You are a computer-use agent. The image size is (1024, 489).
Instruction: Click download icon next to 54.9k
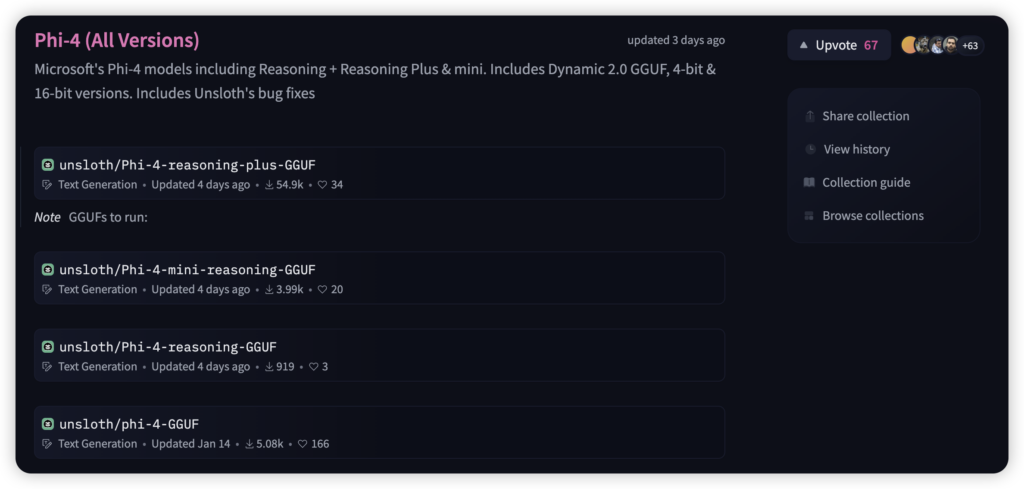click(x=269, y=185)
